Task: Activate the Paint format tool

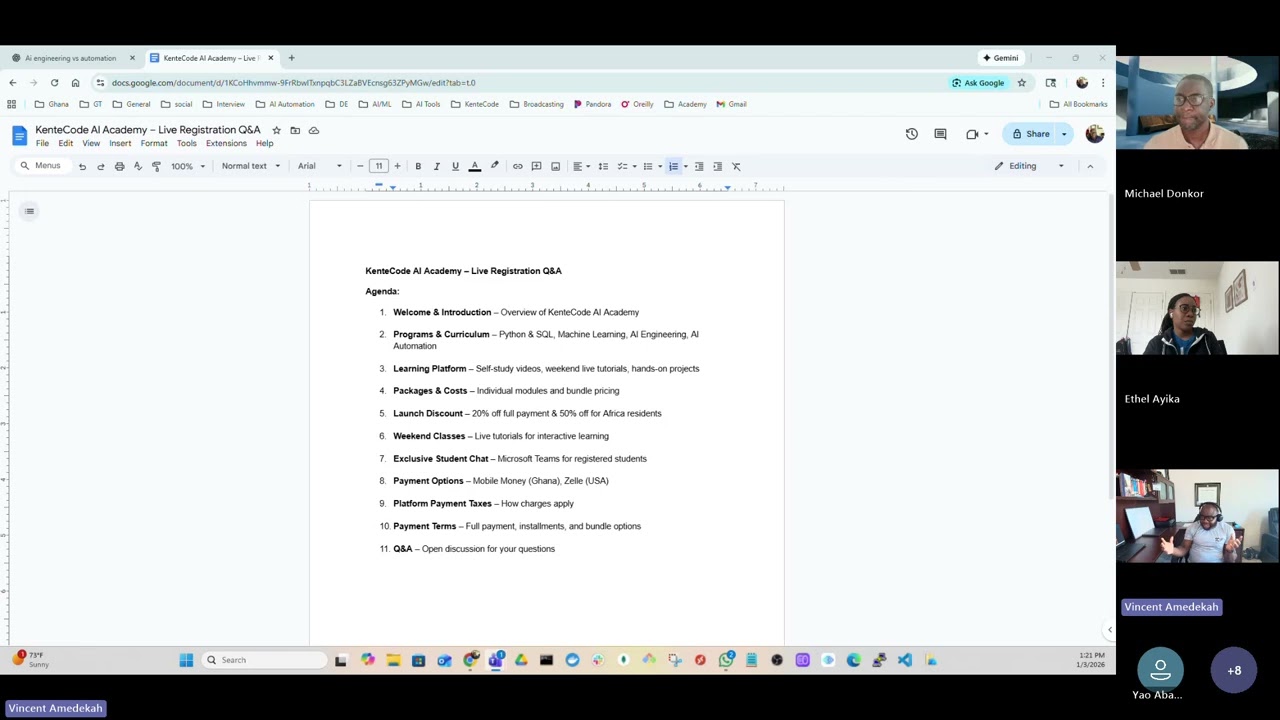Action: 156,166
